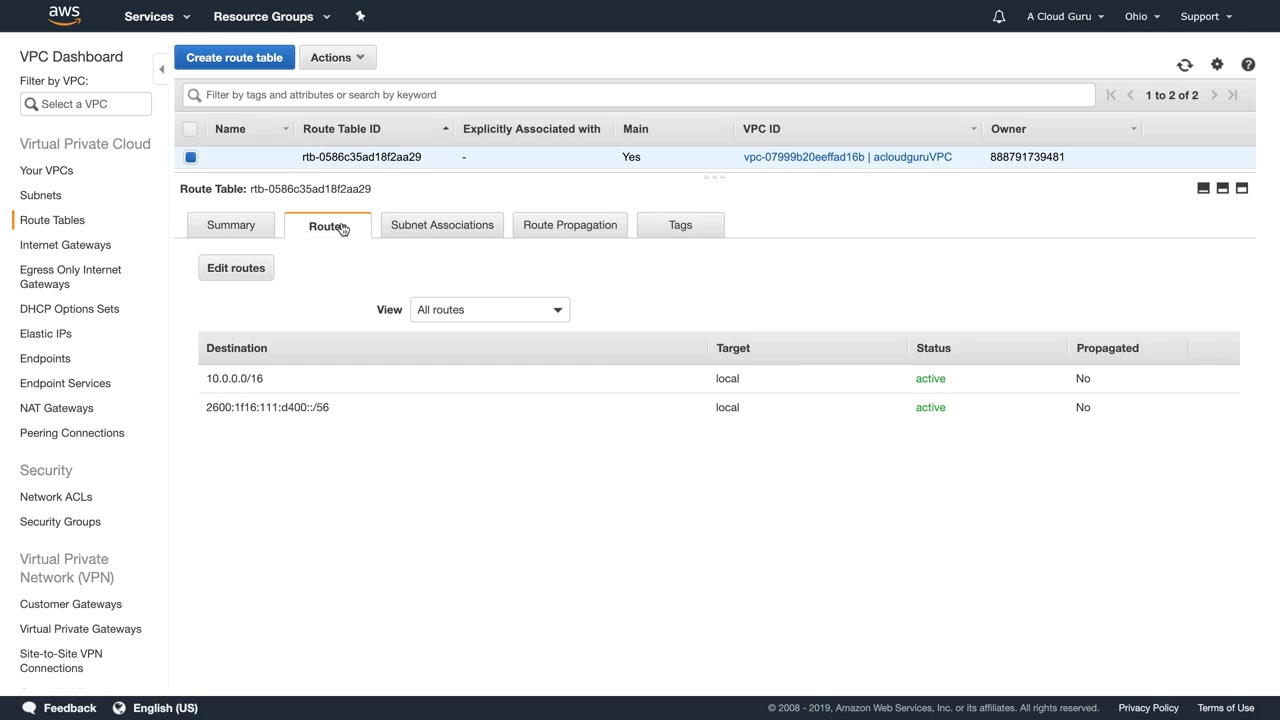1280x720 pixels.
Task: Collapse the VPC Dashboard sidebar arrow
Action: coord(162,69)
